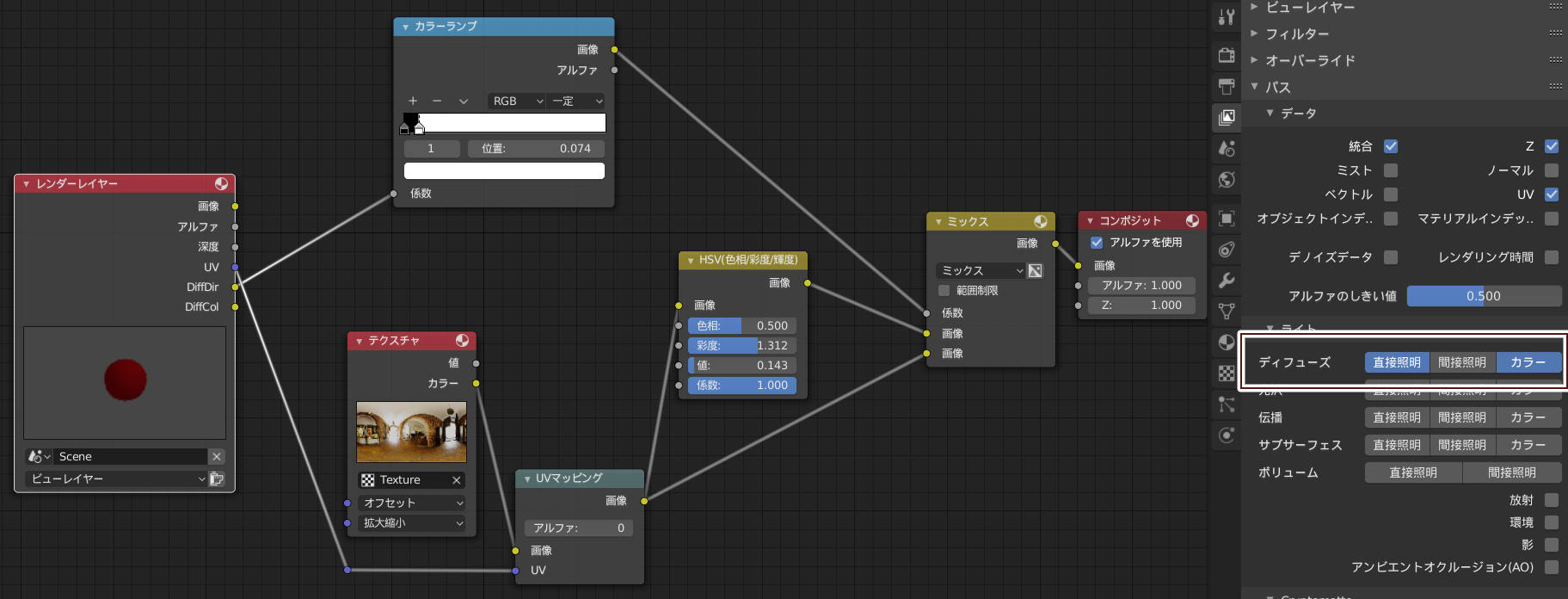Click drag handle of パス panel
Viewport: 1568px width, 599px height.
pyautogui.click(x=1555, y=87)
